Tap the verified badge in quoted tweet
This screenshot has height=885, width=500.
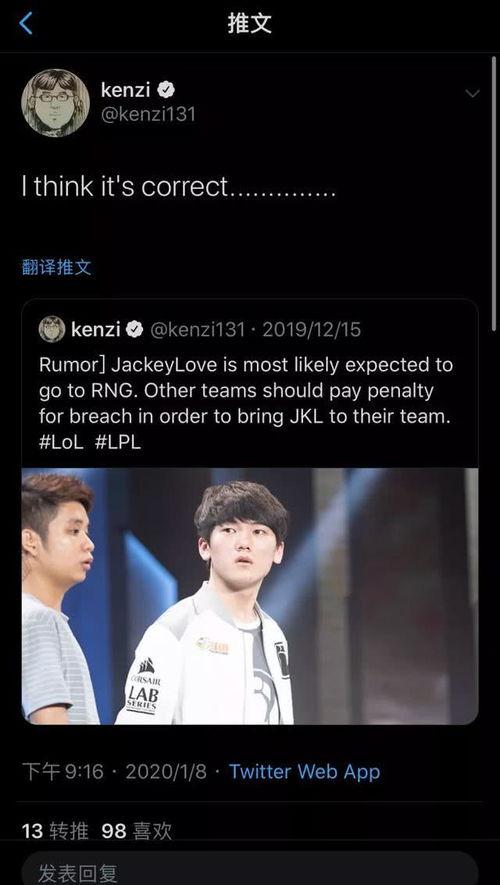point(134,329)
